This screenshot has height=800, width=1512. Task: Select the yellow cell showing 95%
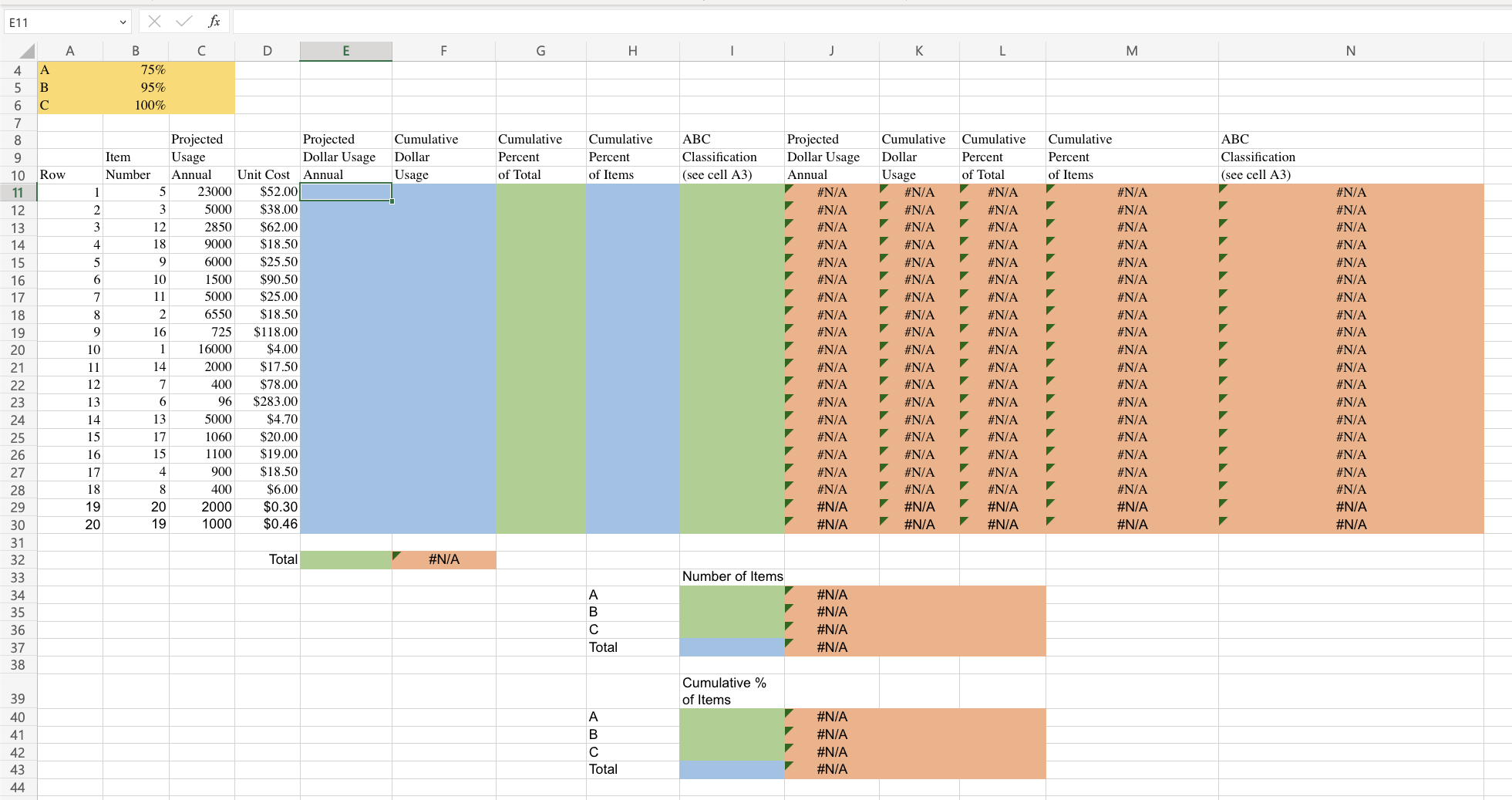point(135,87)
